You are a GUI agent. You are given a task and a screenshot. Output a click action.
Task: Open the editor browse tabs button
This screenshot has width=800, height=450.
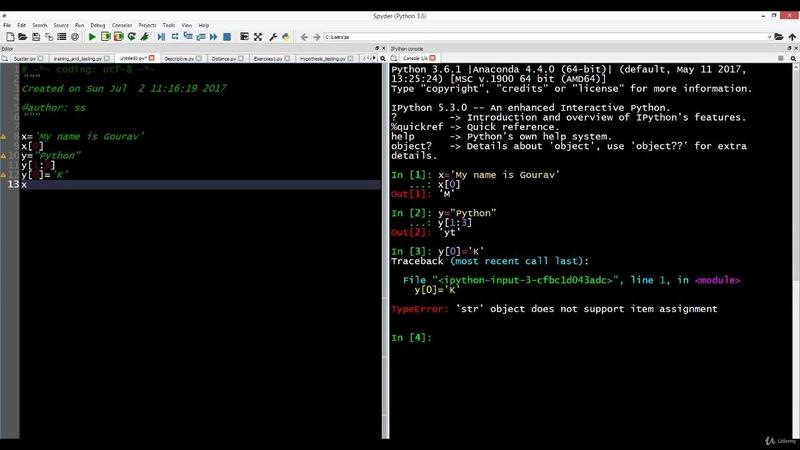pos(5,59)
